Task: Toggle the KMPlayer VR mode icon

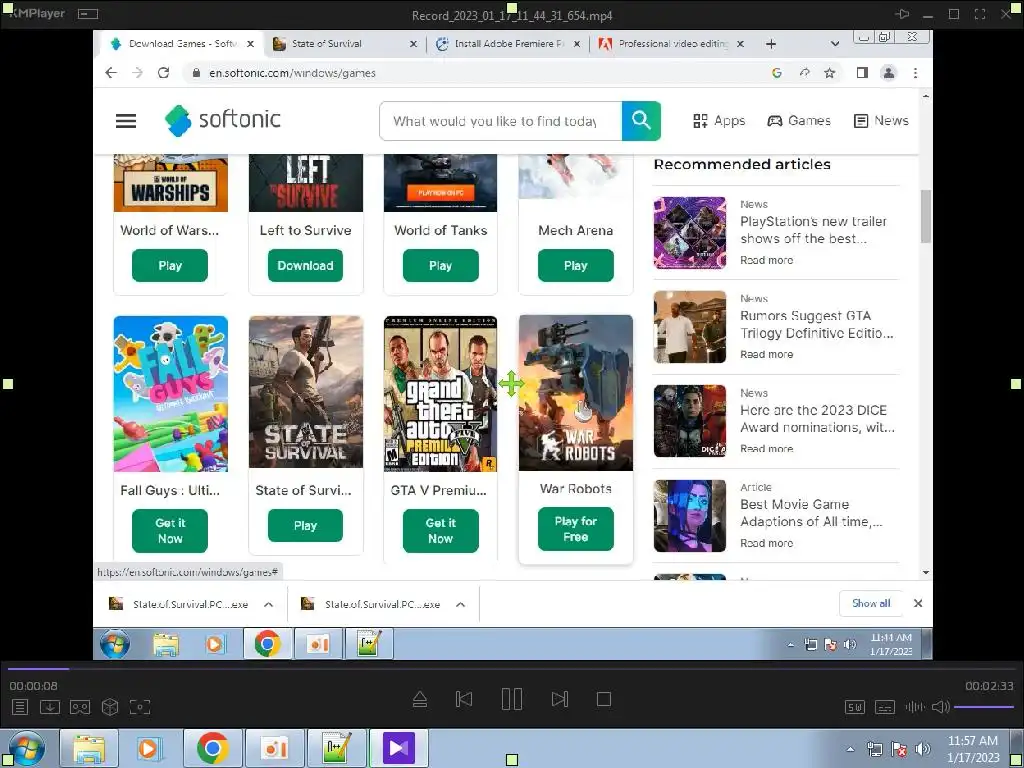Action: pyautogui.click(x=80, y=707)
